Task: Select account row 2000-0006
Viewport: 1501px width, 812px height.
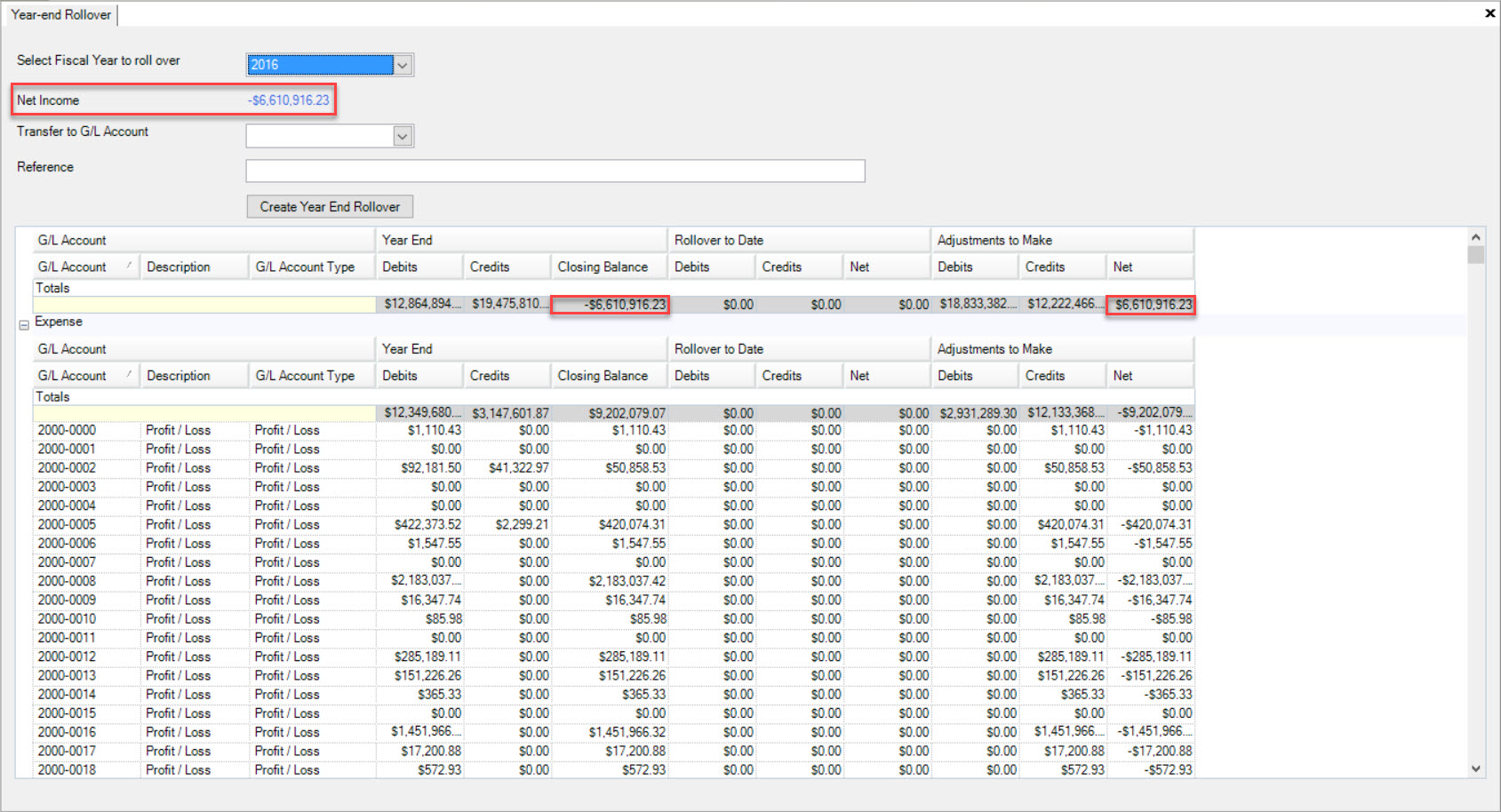Action: coord(613,543)
